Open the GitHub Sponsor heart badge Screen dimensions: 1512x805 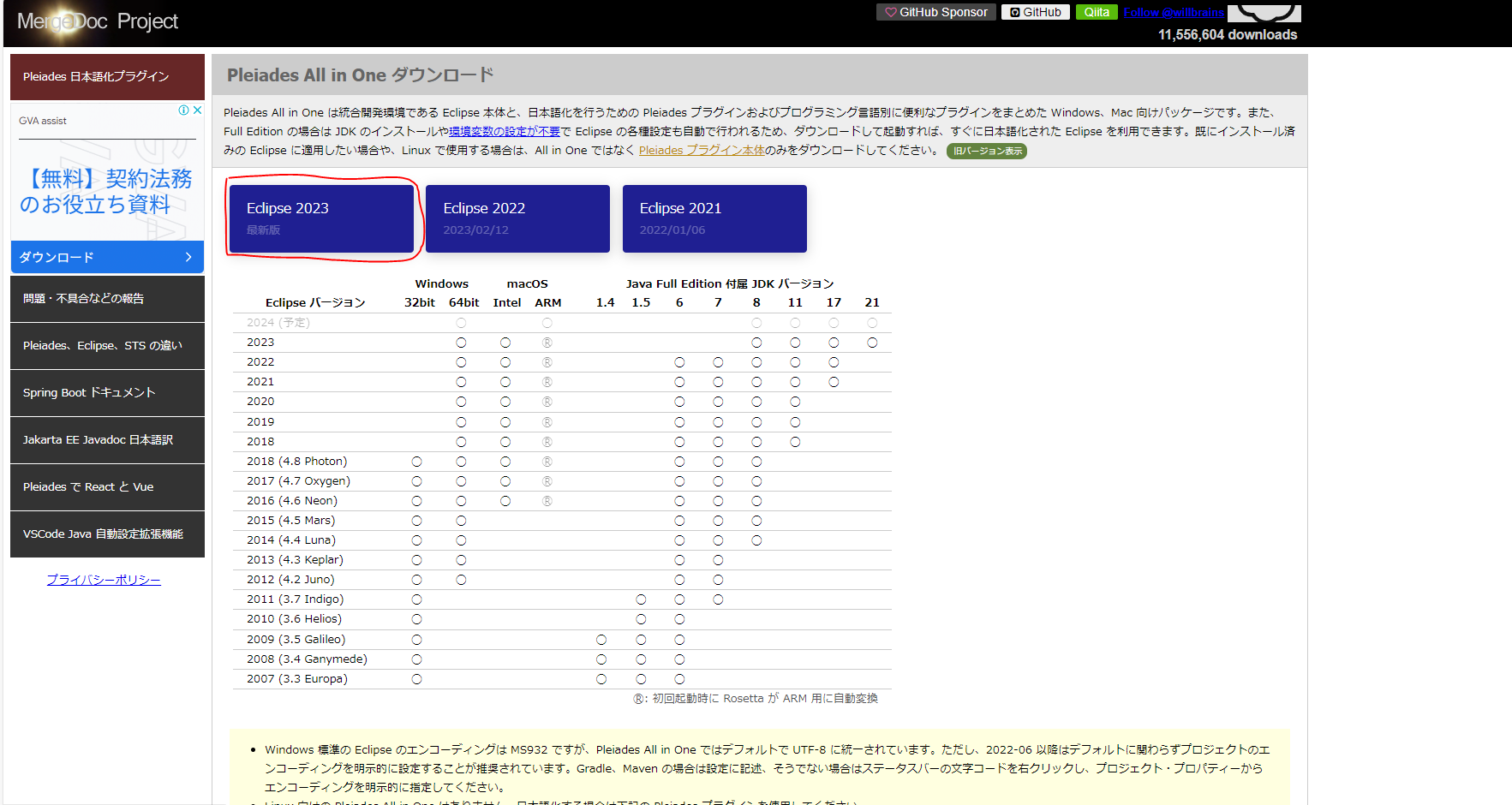(935, 12)
